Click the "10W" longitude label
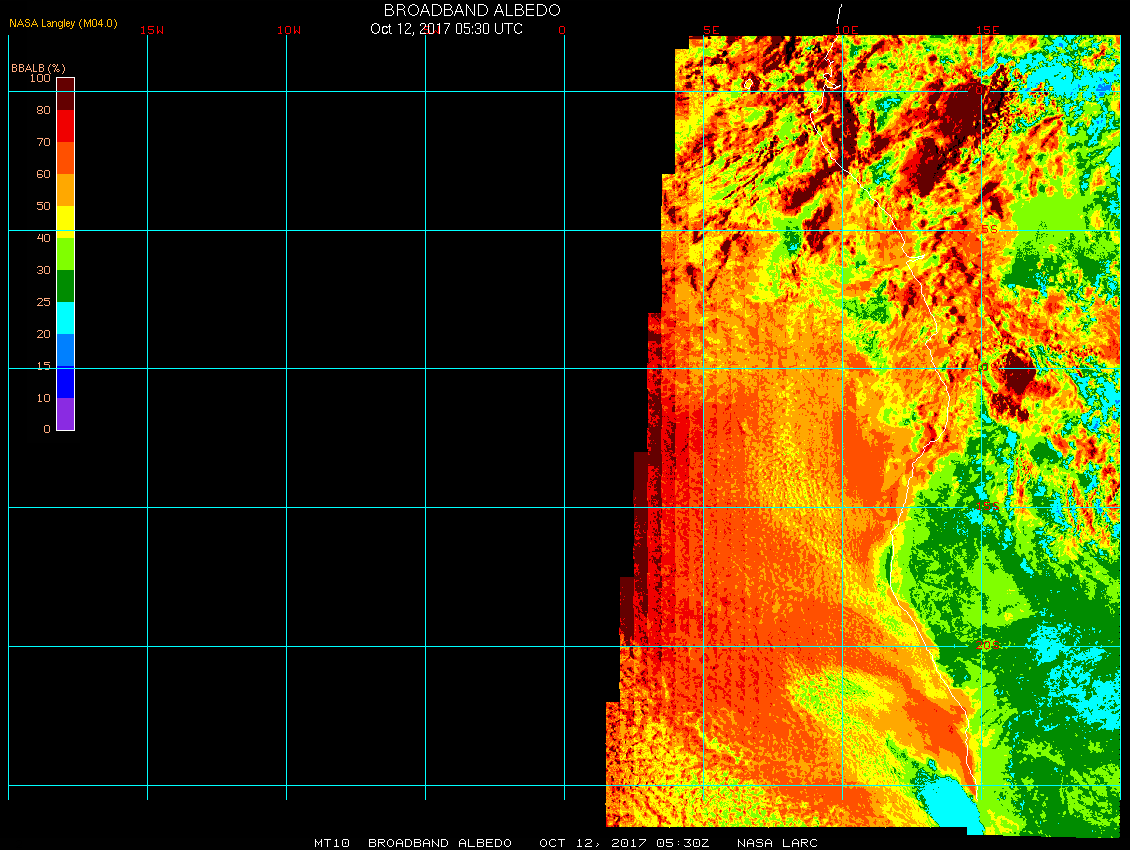 [x=289, y=30]
